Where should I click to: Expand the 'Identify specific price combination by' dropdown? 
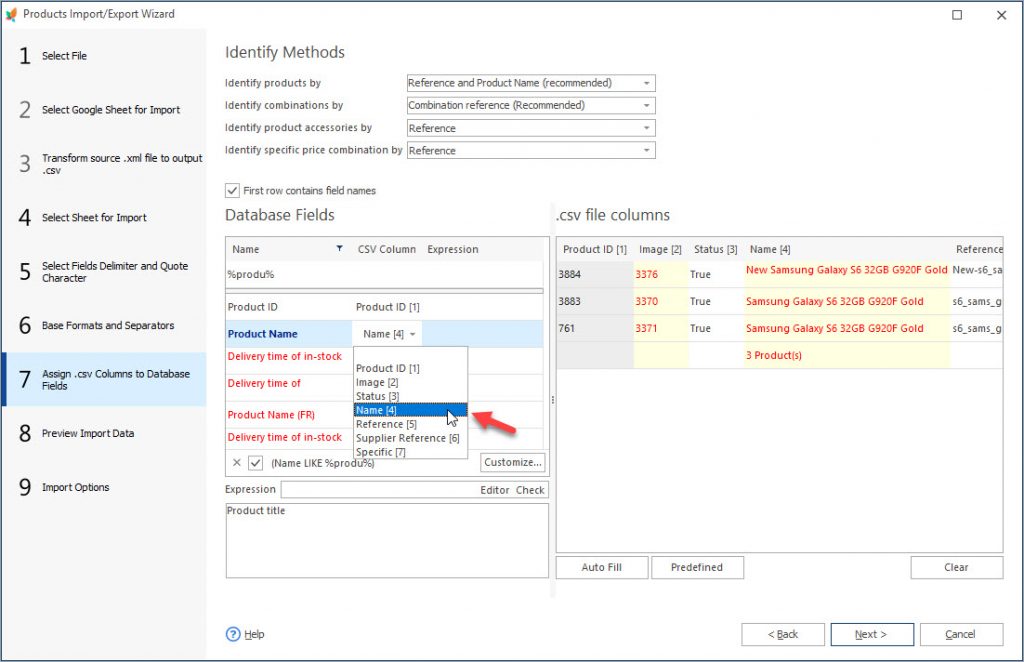click(646, 150)
